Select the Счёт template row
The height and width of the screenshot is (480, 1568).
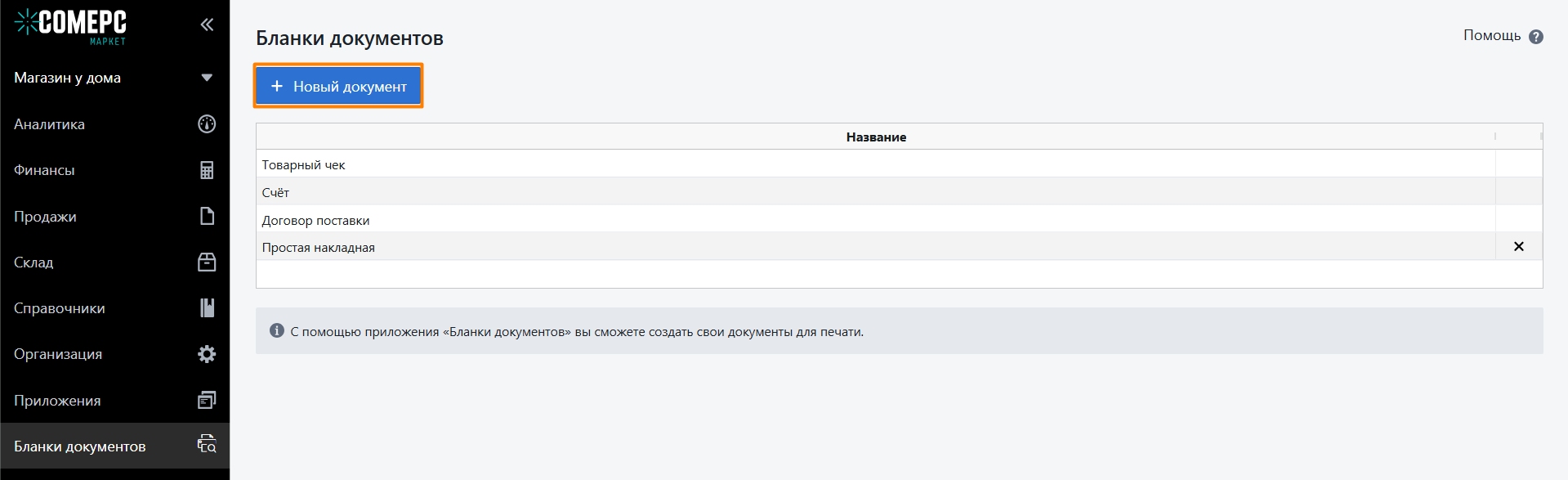pyautogui.click(x=875, y=192)
